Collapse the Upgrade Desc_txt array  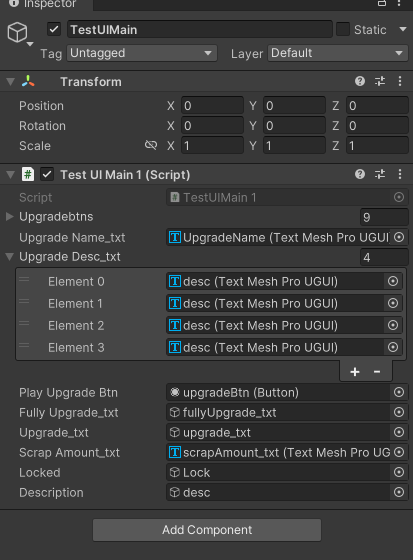tap(10, 256)
